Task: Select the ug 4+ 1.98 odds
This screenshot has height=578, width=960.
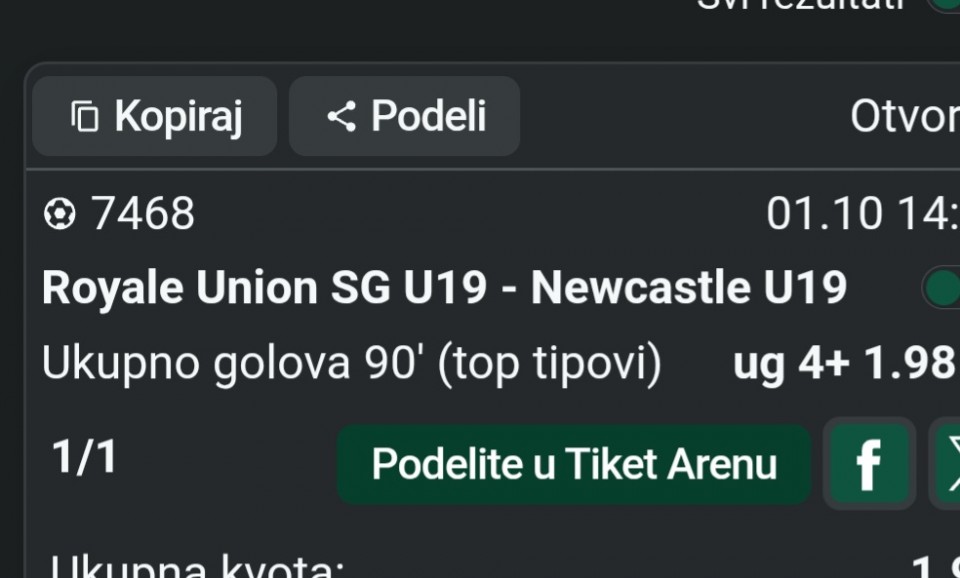Action: click(x=844, y=364)
